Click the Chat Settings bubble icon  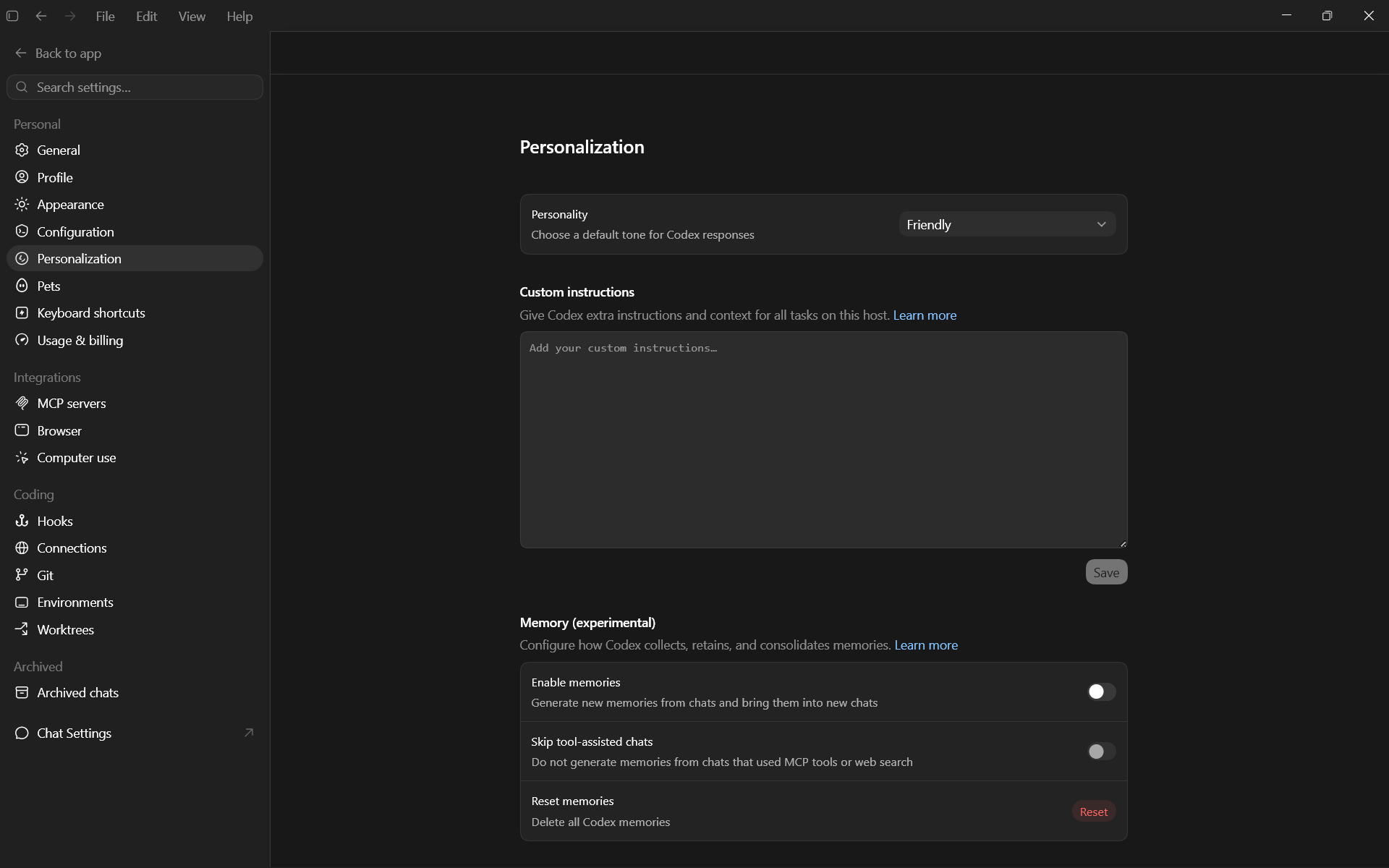[x=22, y=733]
